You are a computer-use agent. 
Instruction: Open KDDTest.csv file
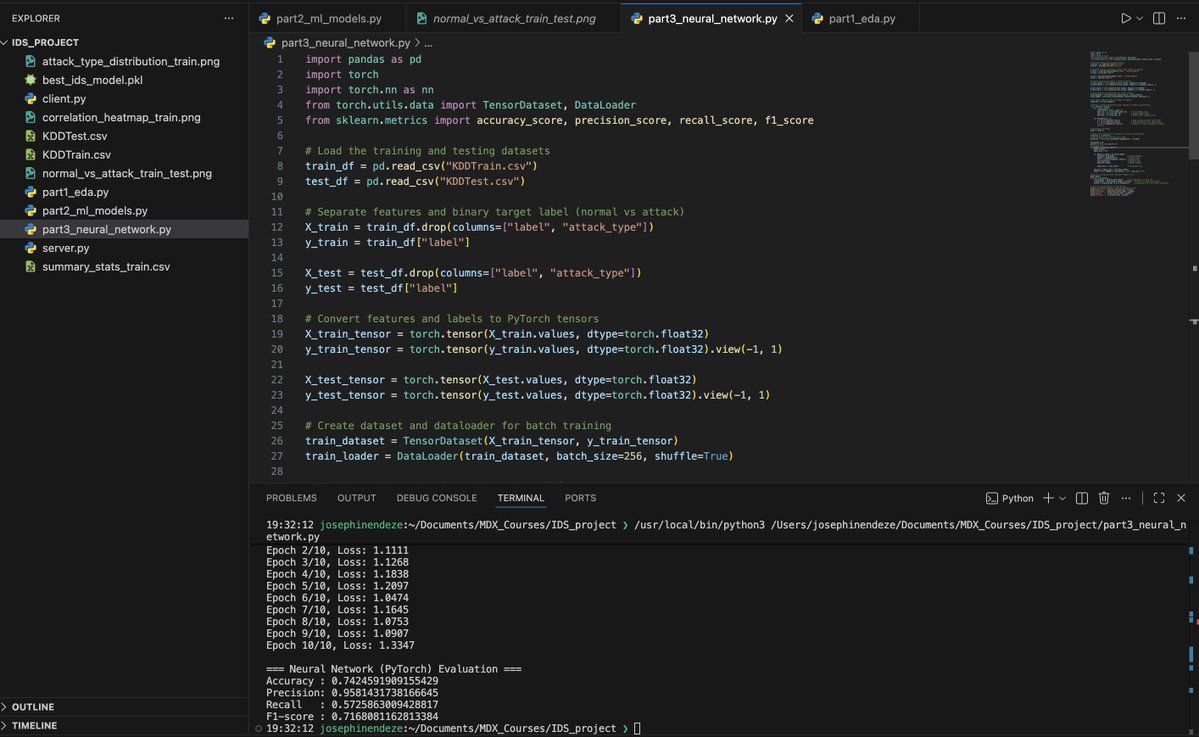pos(74,136)
